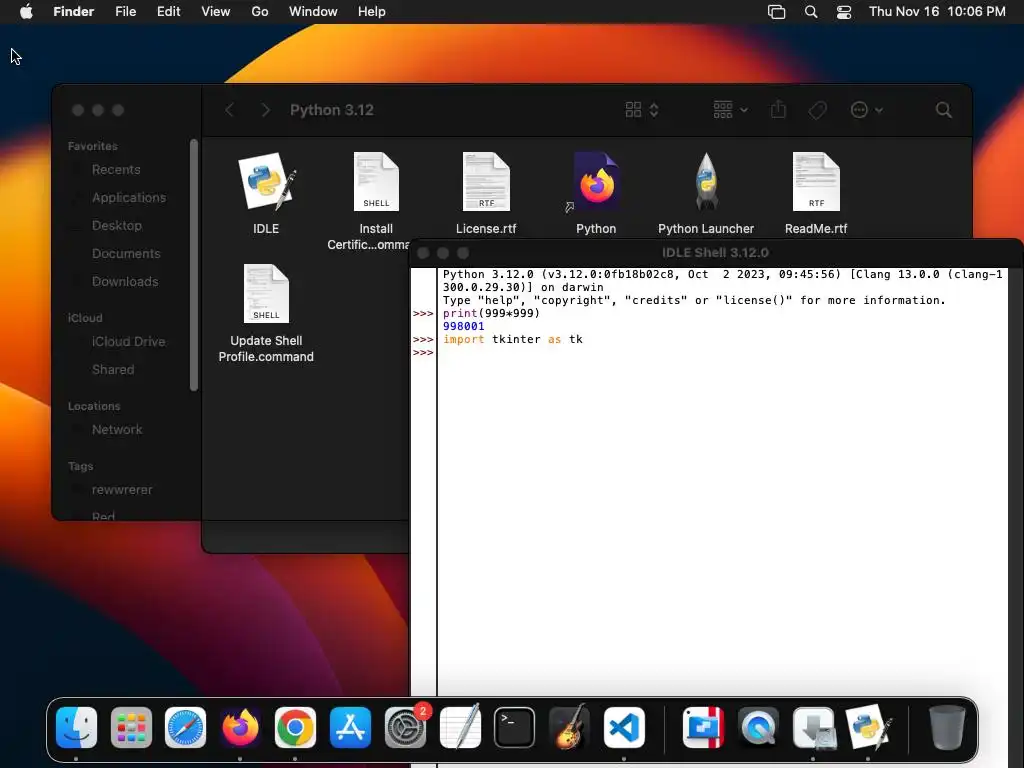Launch Safari from the Dock

click(x=185, y=728)
